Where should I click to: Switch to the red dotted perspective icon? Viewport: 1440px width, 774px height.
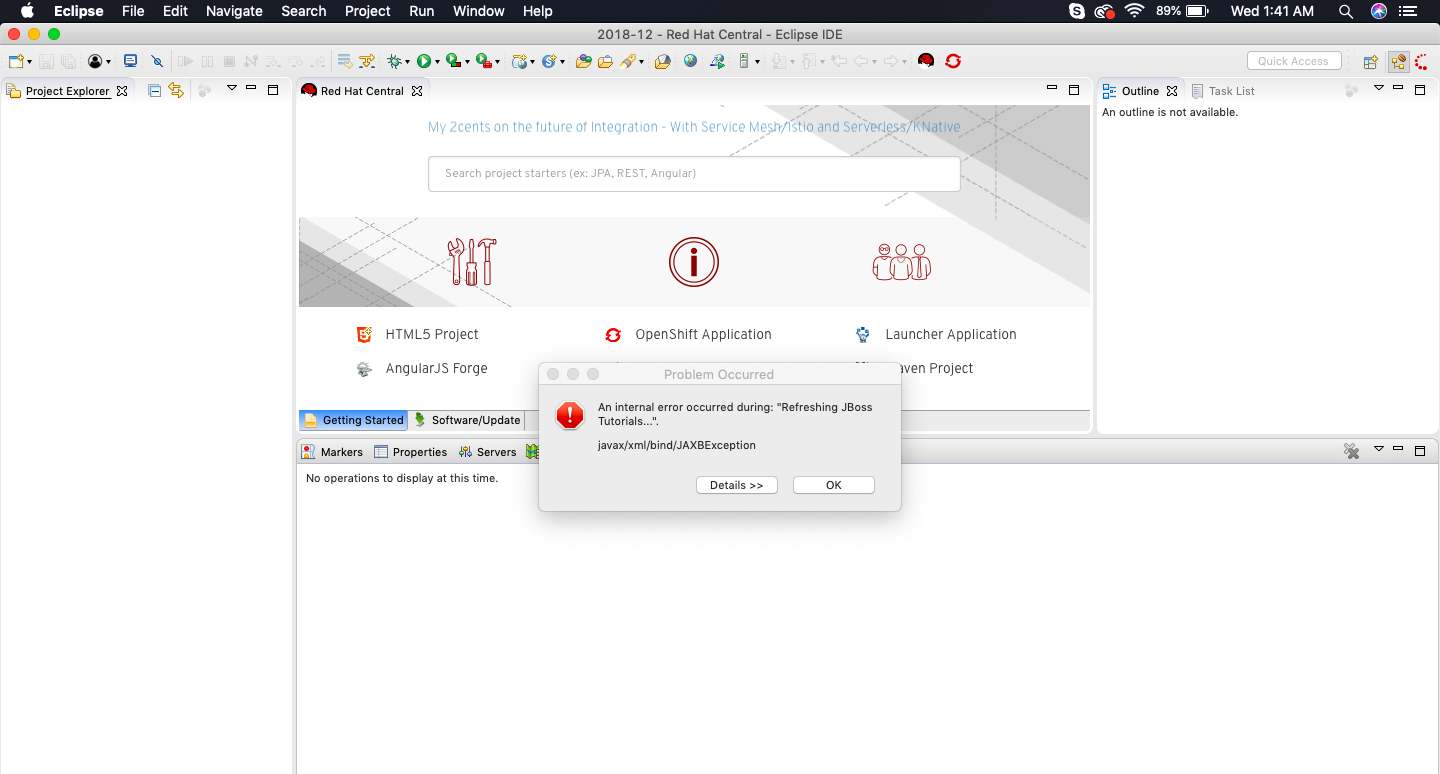click(x=1421, y=62)
